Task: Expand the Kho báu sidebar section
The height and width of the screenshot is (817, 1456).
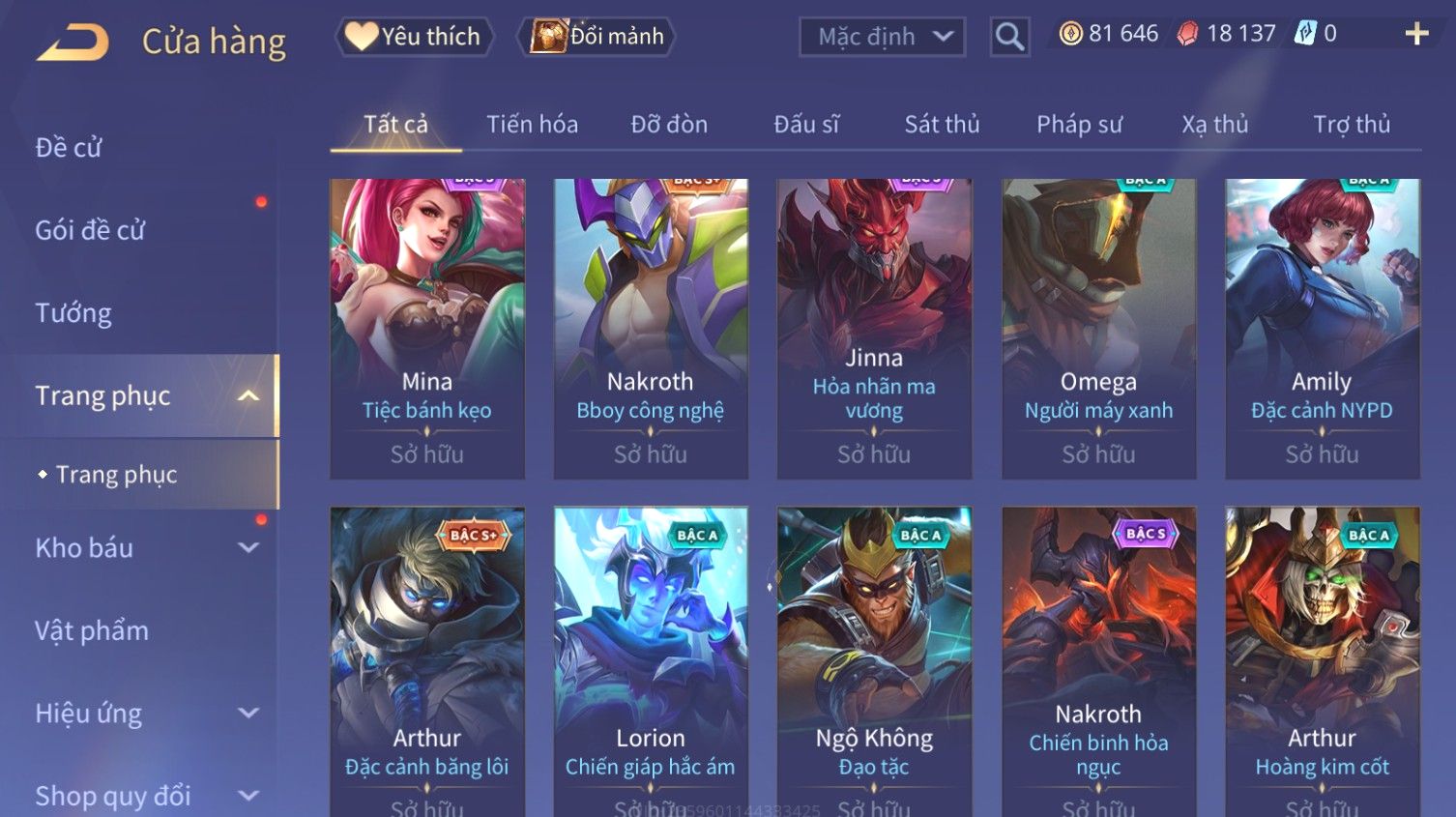Action: click(x=248, y=548)
